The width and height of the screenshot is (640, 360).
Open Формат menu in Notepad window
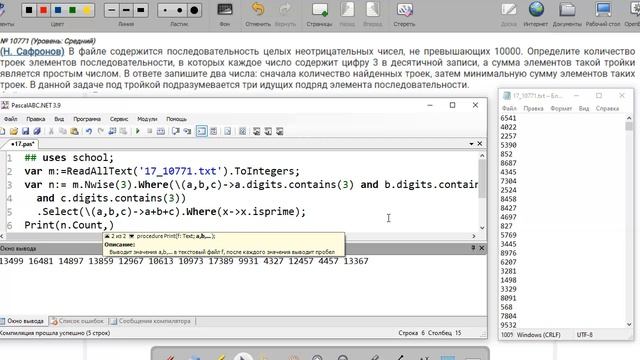point(561,109)
